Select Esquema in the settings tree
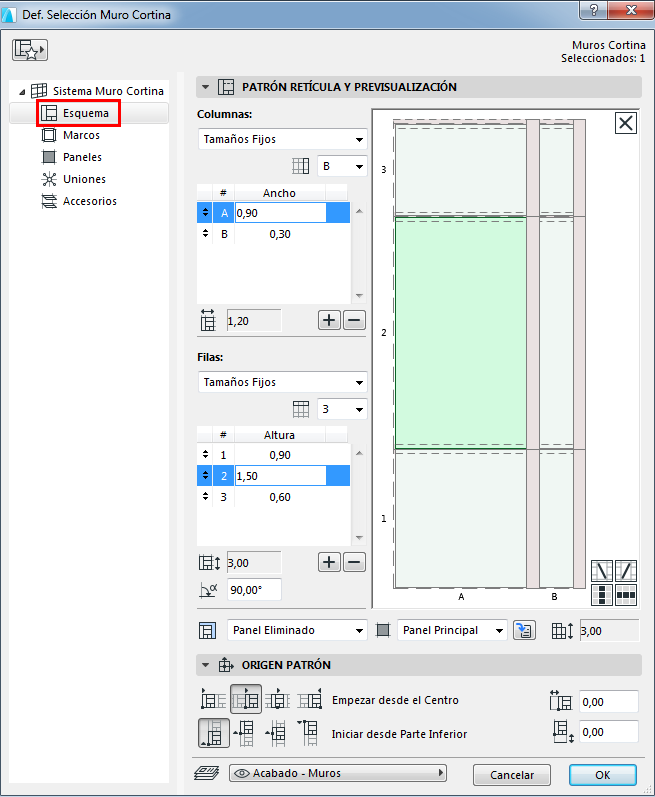Screen dimensions: 655x797 89,113
